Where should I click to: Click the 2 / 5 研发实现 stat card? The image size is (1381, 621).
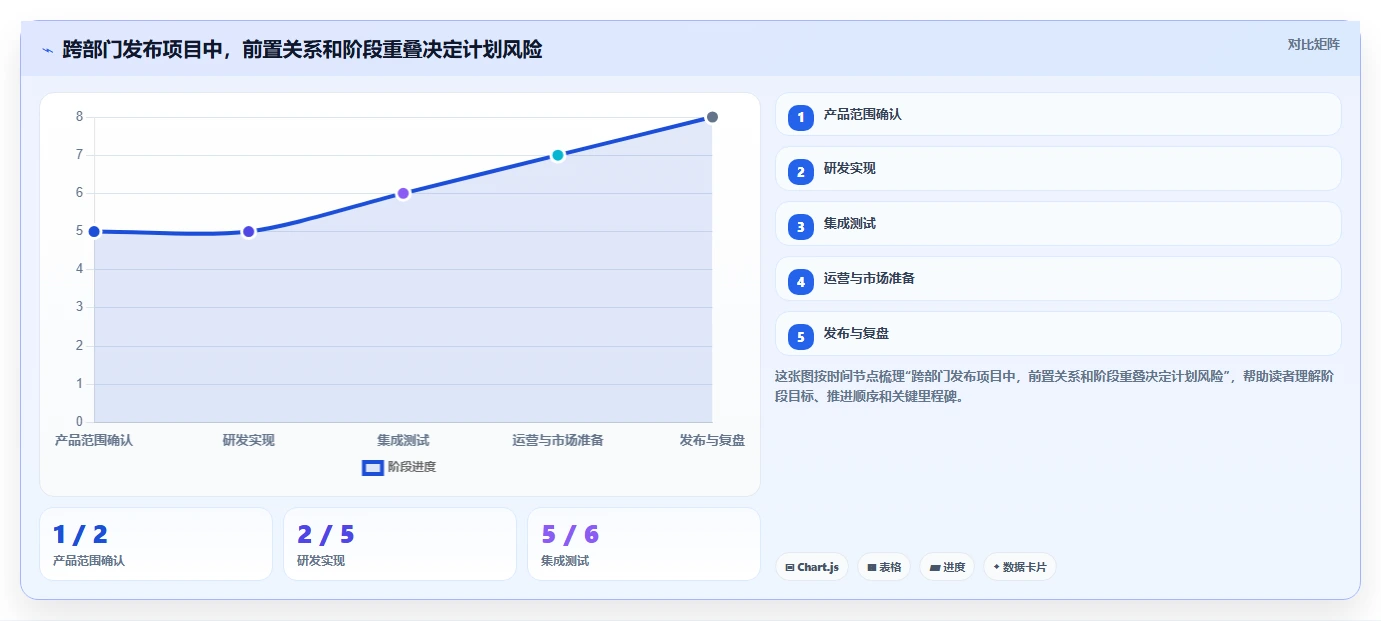pyautogui.click(x=400, y=544)
